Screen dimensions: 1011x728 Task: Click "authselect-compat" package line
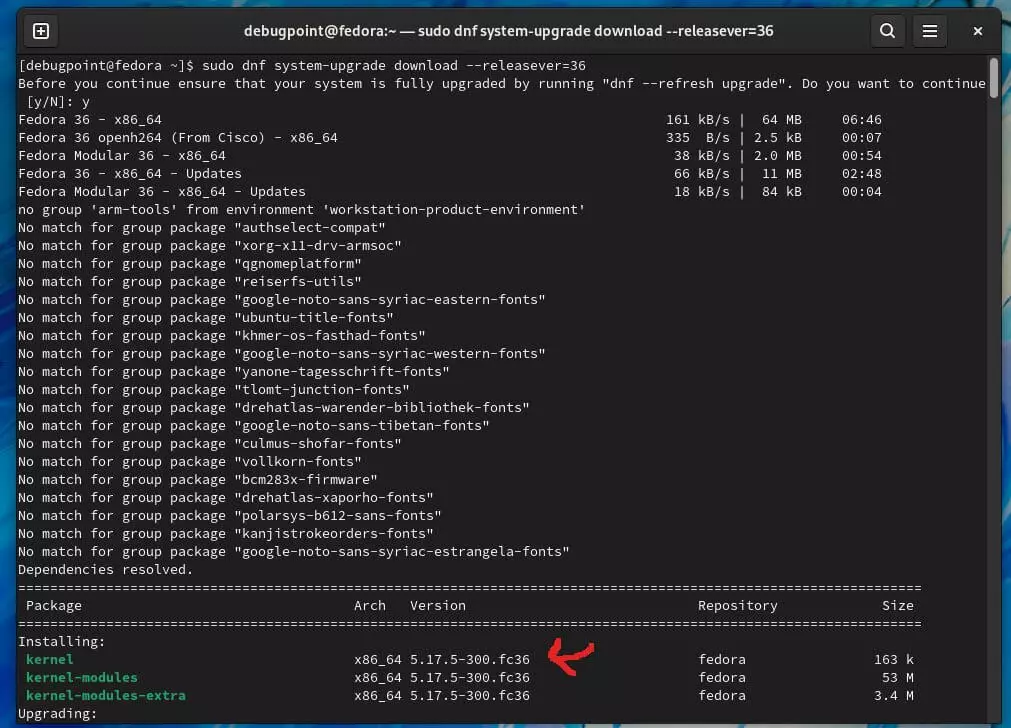[202, 228]
